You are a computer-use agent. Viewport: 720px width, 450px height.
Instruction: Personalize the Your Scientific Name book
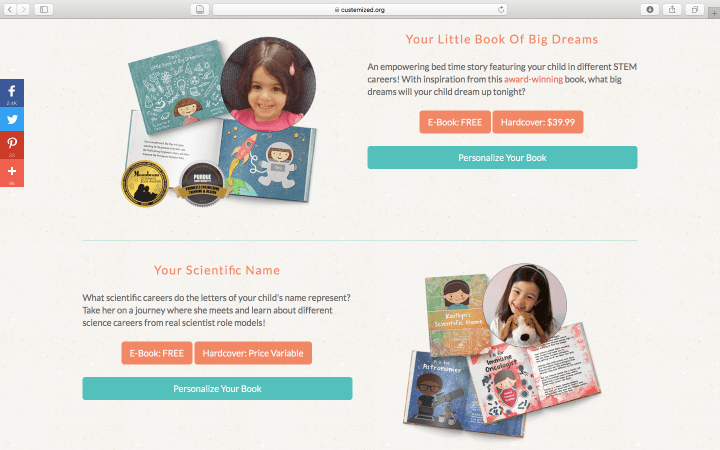[x=217, y=388]
